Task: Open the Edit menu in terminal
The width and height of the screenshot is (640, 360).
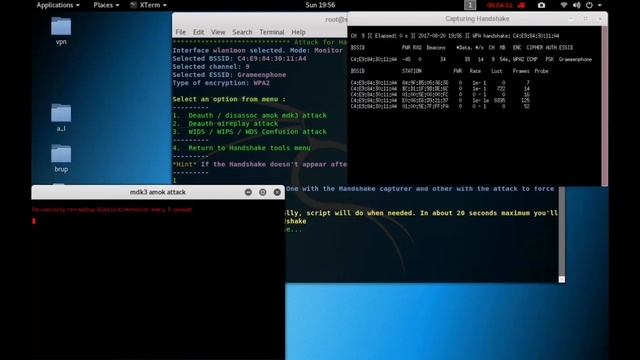Action: (198, 32)
